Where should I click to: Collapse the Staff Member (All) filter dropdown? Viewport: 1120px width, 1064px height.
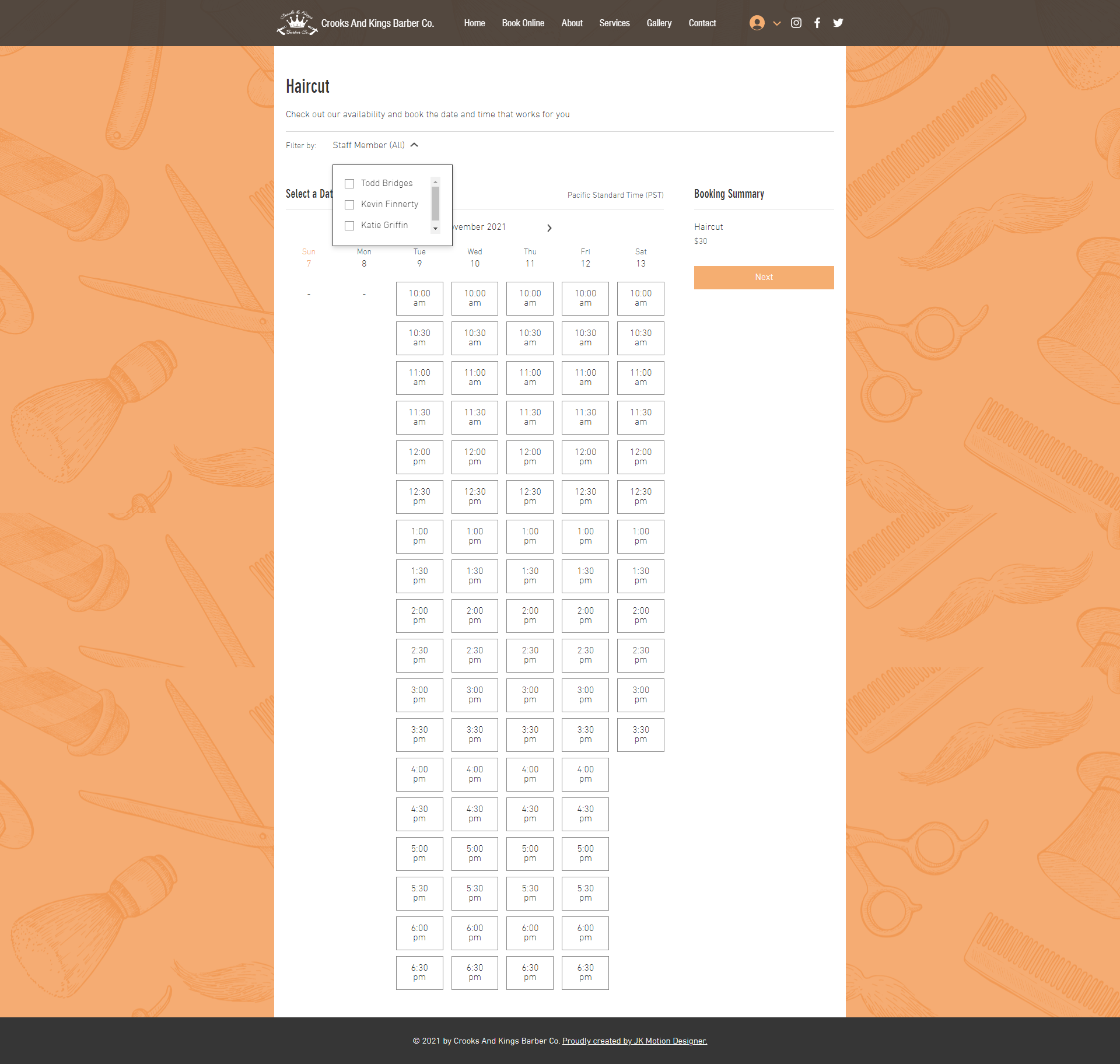click(x=375, y=145)
